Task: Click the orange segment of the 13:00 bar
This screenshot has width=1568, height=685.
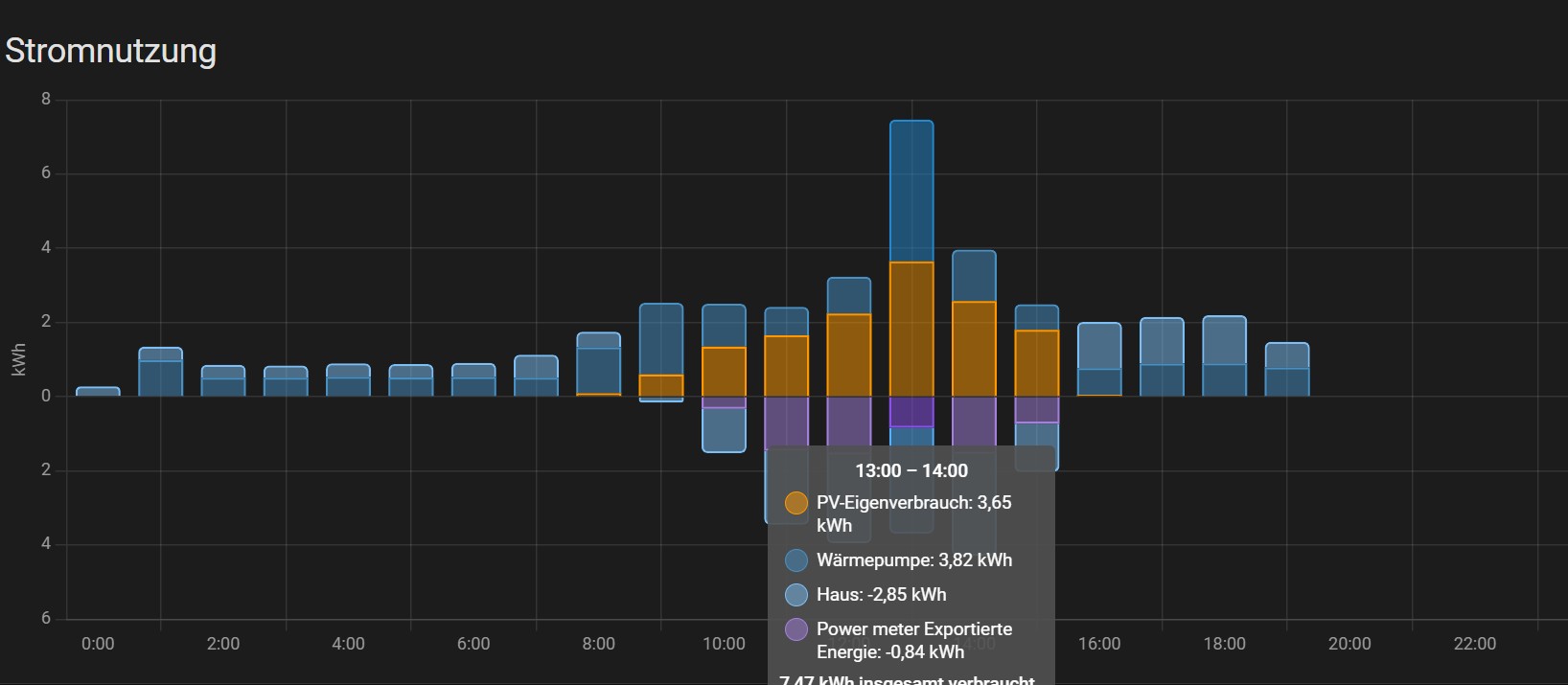Action: pos(911,329)
